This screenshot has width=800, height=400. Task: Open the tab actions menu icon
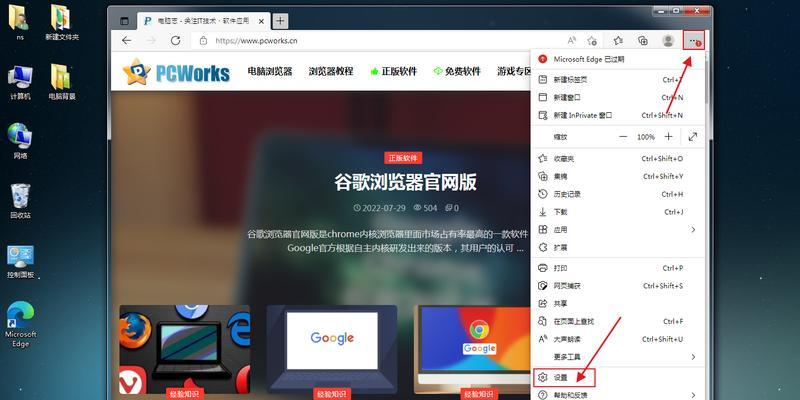tap(124, 21)
